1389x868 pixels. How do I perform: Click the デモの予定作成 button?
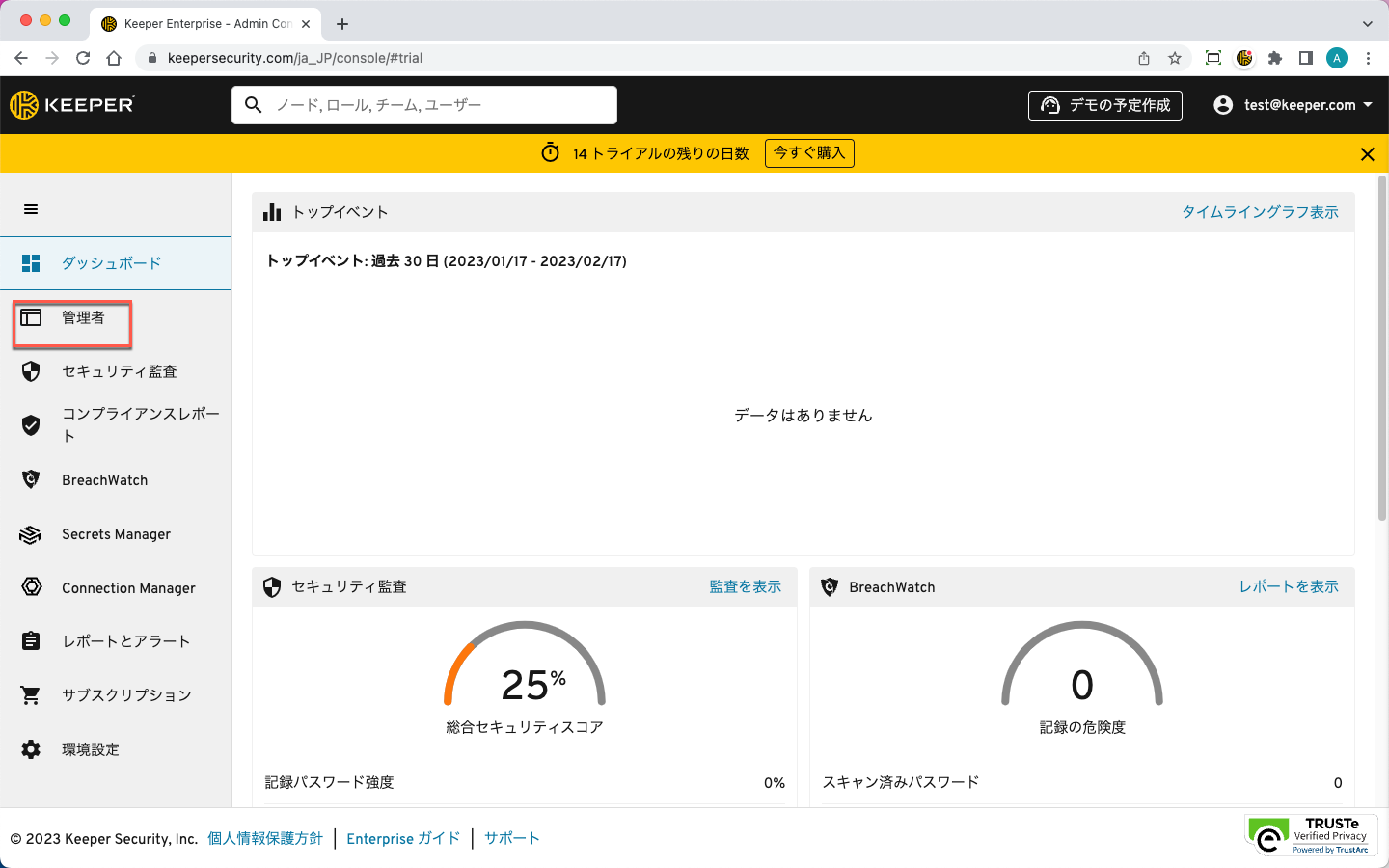pos(1105,105)
